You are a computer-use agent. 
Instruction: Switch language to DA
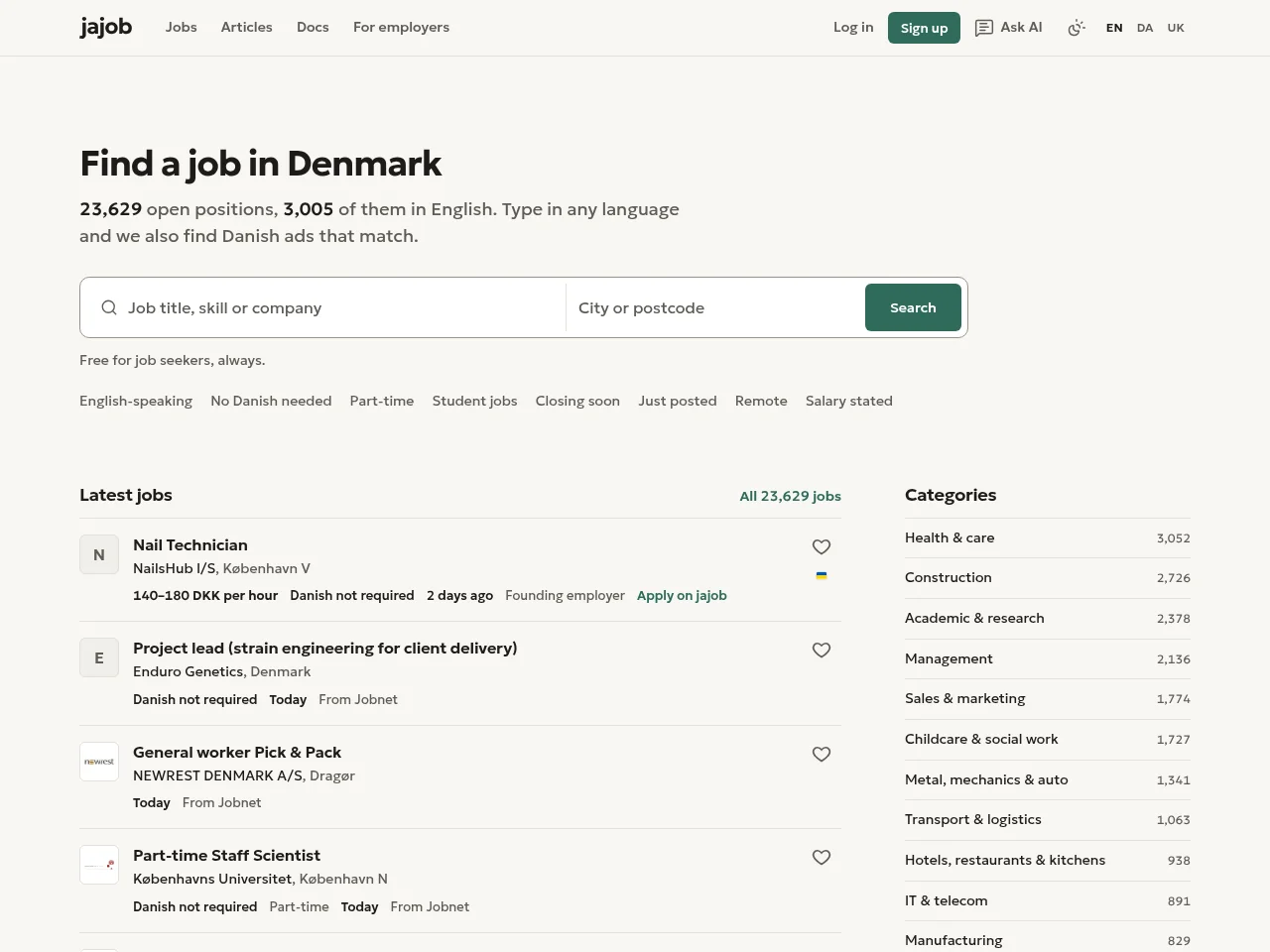point(1145,28)
